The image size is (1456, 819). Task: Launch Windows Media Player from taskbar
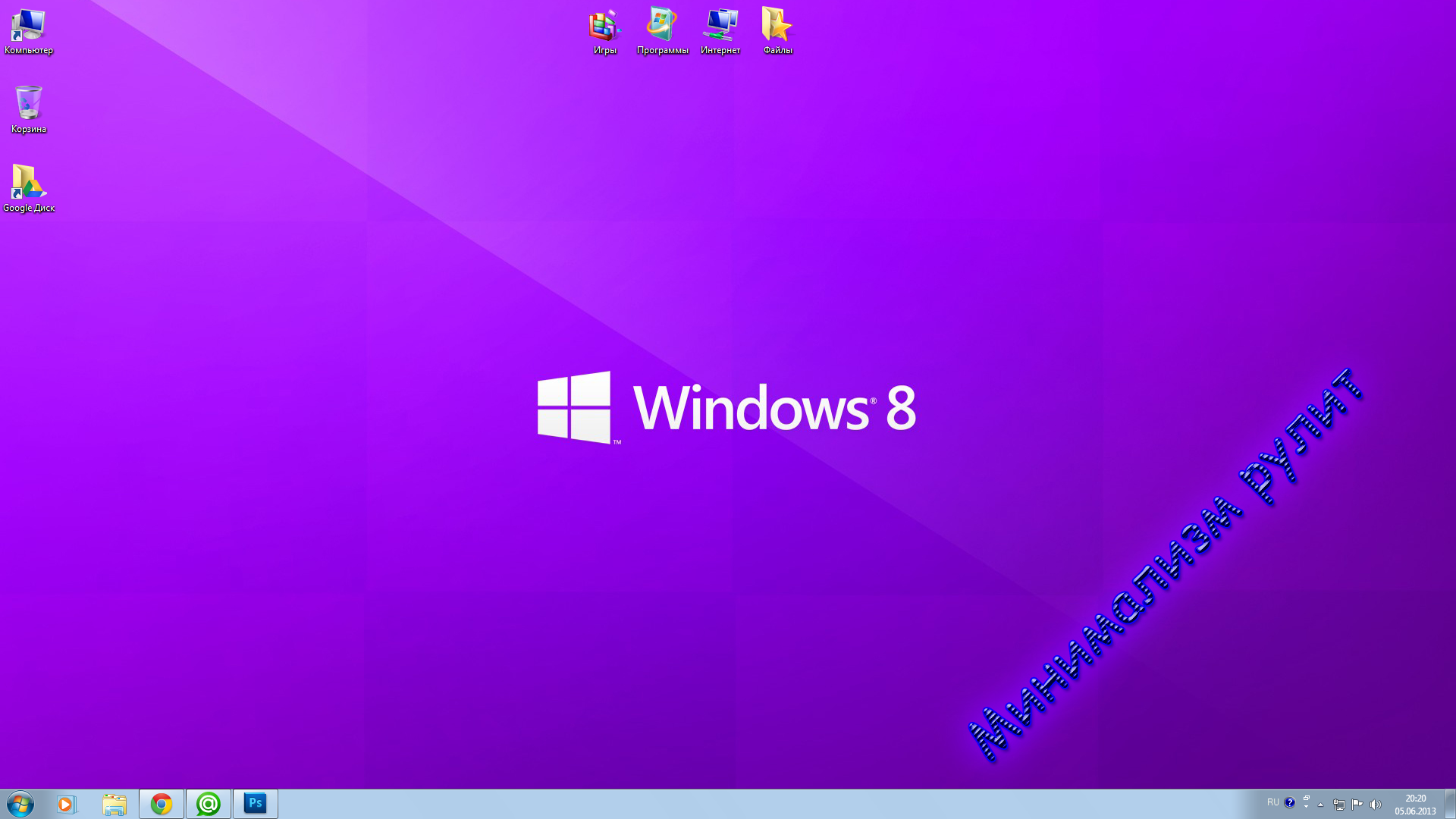click(x=67, y=804)
